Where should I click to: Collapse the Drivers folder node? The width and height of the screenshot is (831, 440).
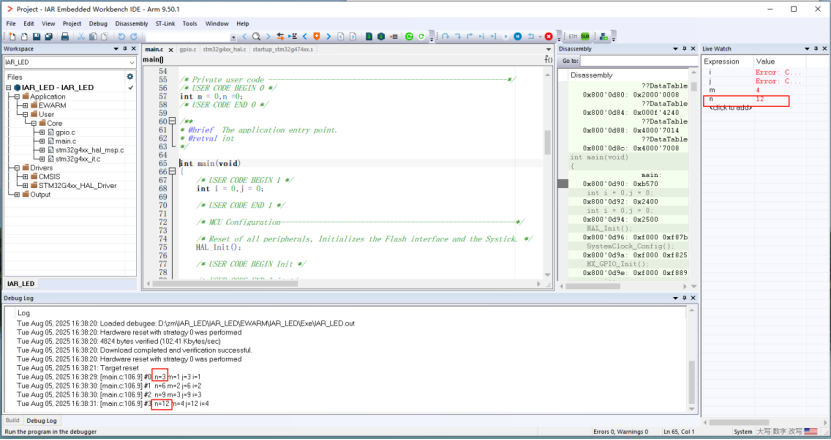tap(17, 168)
